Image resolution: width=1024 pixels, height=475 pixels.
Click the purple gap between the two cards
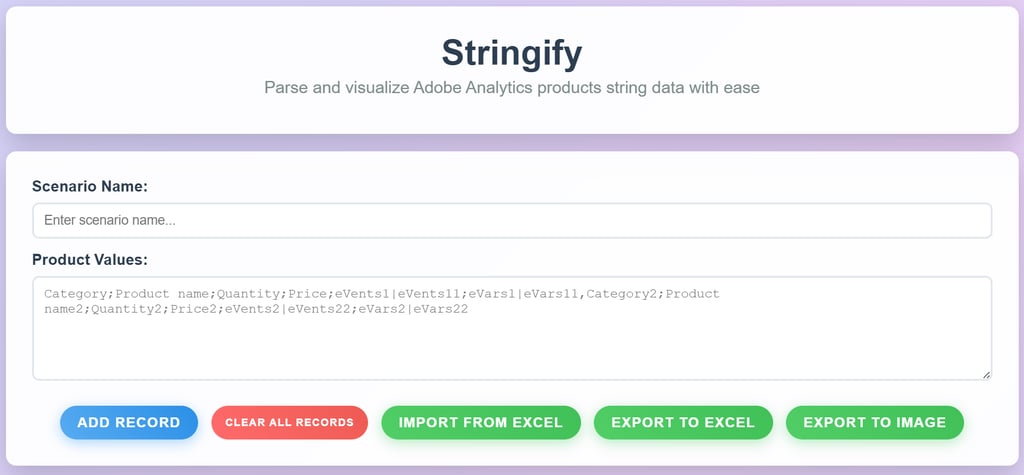[511, 142]
